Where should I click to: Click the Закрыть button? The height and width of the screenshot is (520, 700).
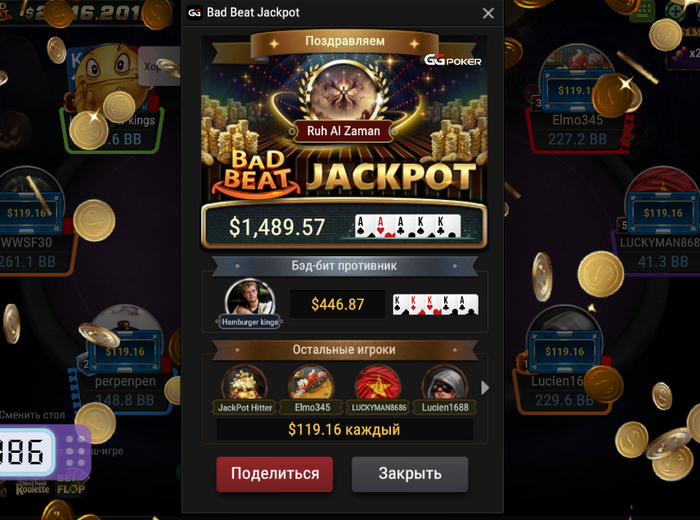[410, 474]
